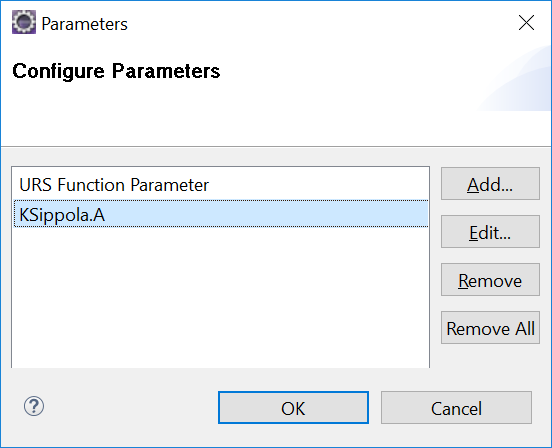Screen dimensions: 552x448
Task: Add a new URS function parameter
Action: [x=490, y=184]
